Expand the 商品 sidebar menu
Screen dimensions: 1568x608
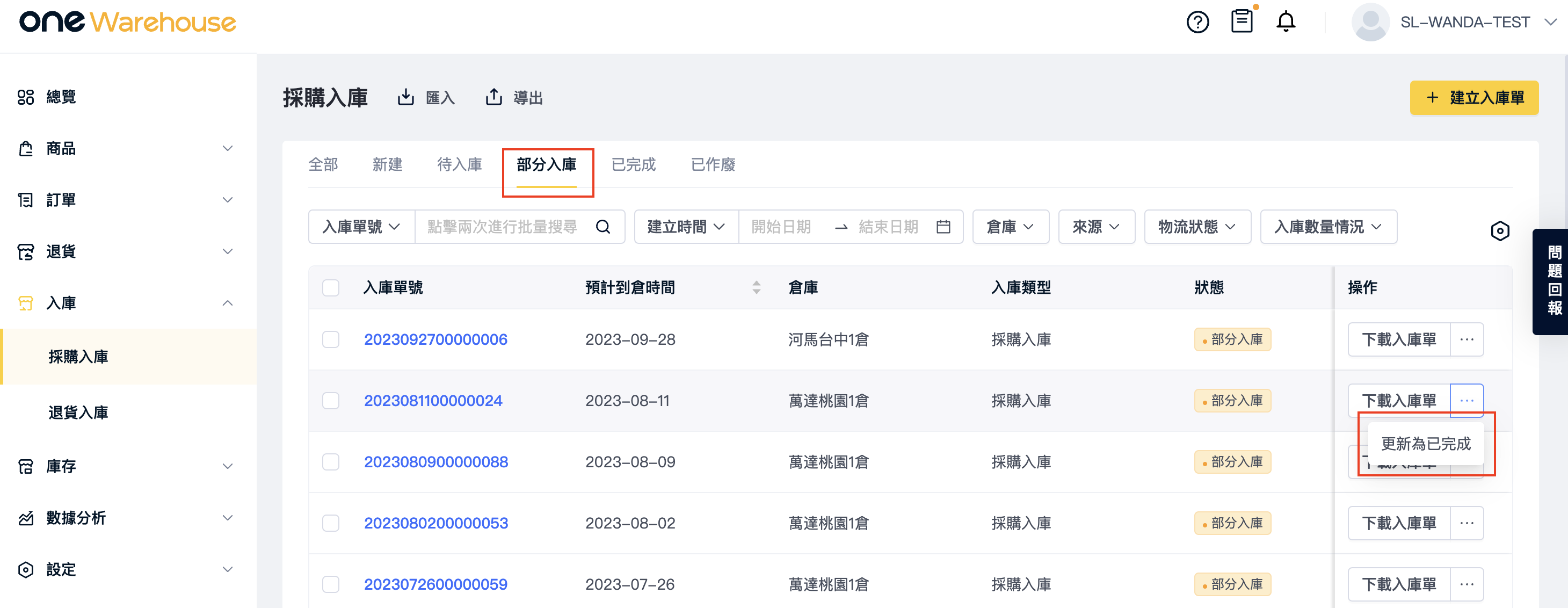[x=128, y=148]
